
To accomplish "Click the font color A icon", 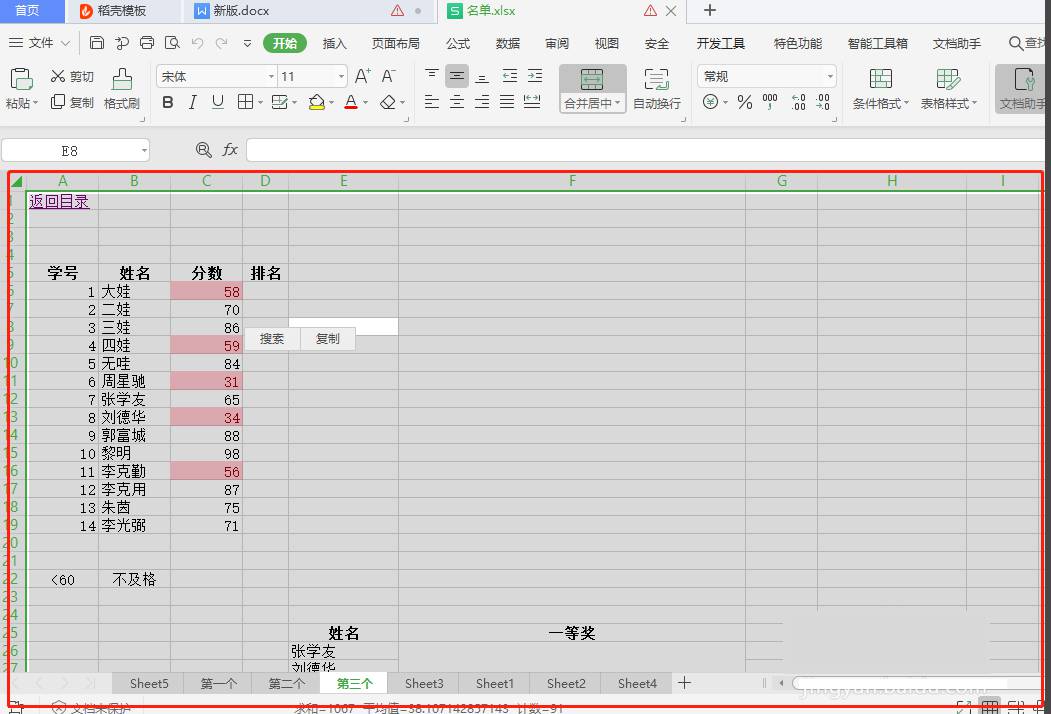I will point(351,102).
